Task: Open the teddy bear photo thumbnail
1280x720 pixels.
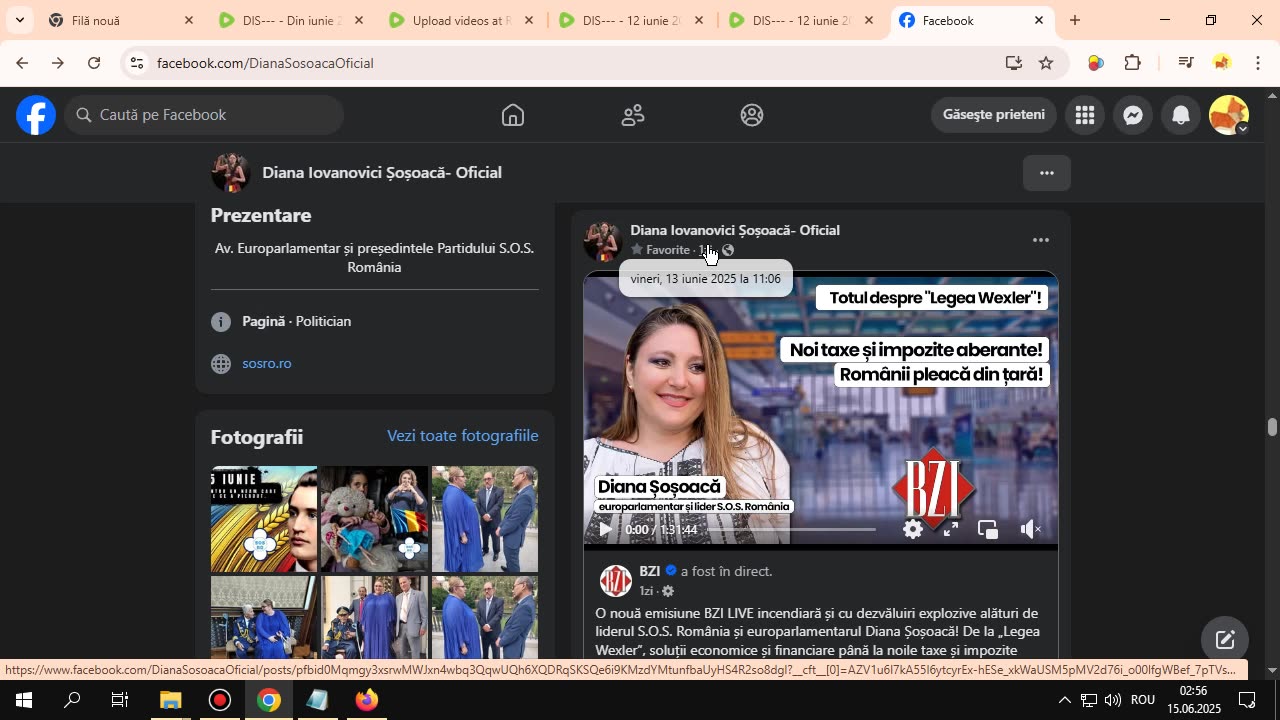Action: [x=374, y=519]
